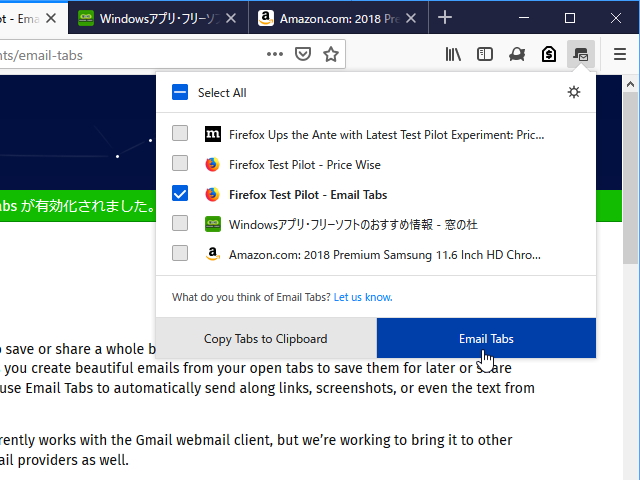Open the Price Wise toolbar icon
640x480 pixels.
[549, 54]
